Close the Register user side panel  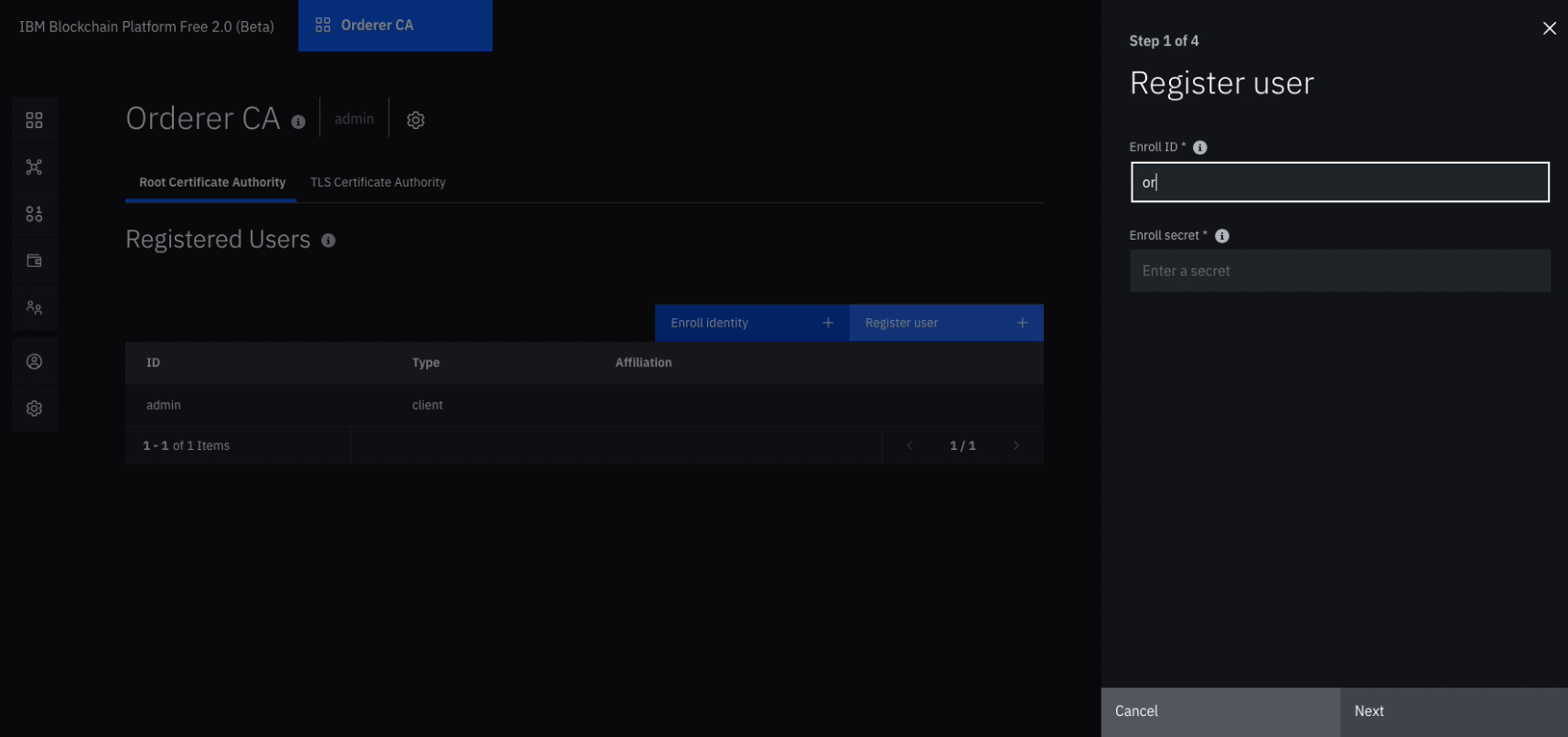[x=1549, y=28]
